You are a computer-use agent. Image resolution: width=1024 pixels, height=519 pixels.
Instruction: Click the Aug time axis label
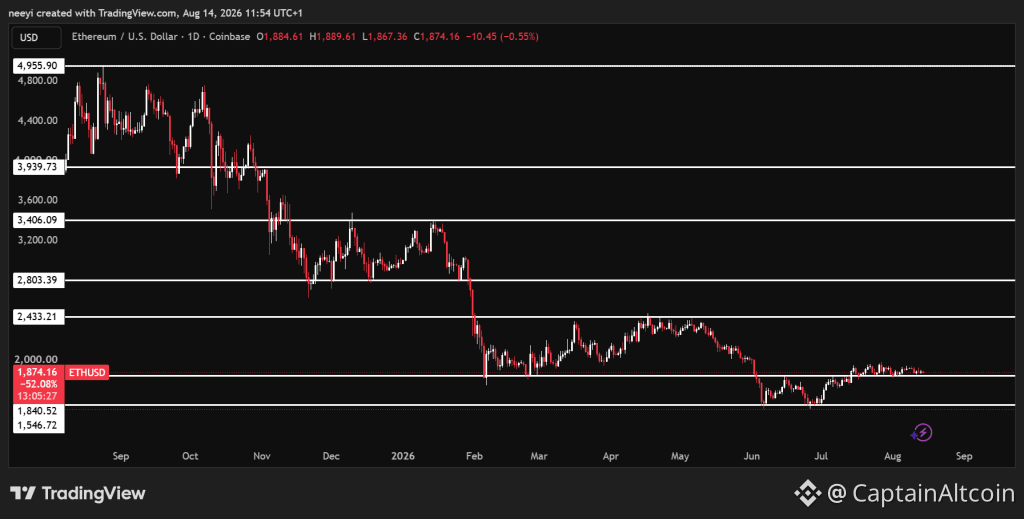(893, 456)
